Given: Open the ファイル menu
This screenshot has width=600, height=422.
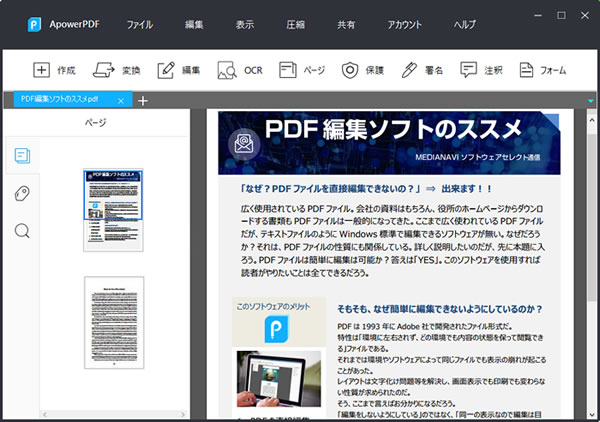Looking at the screenshot, I should tap(140, 25).
